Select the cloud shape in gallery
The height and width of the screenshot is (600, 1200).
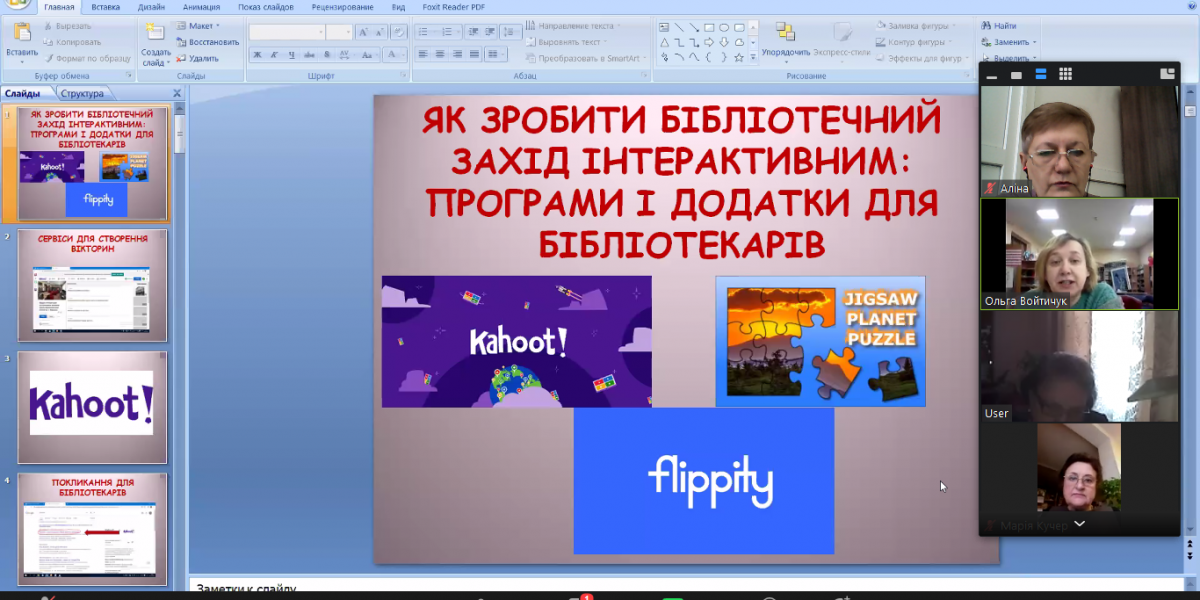click(x=739, y=42)
